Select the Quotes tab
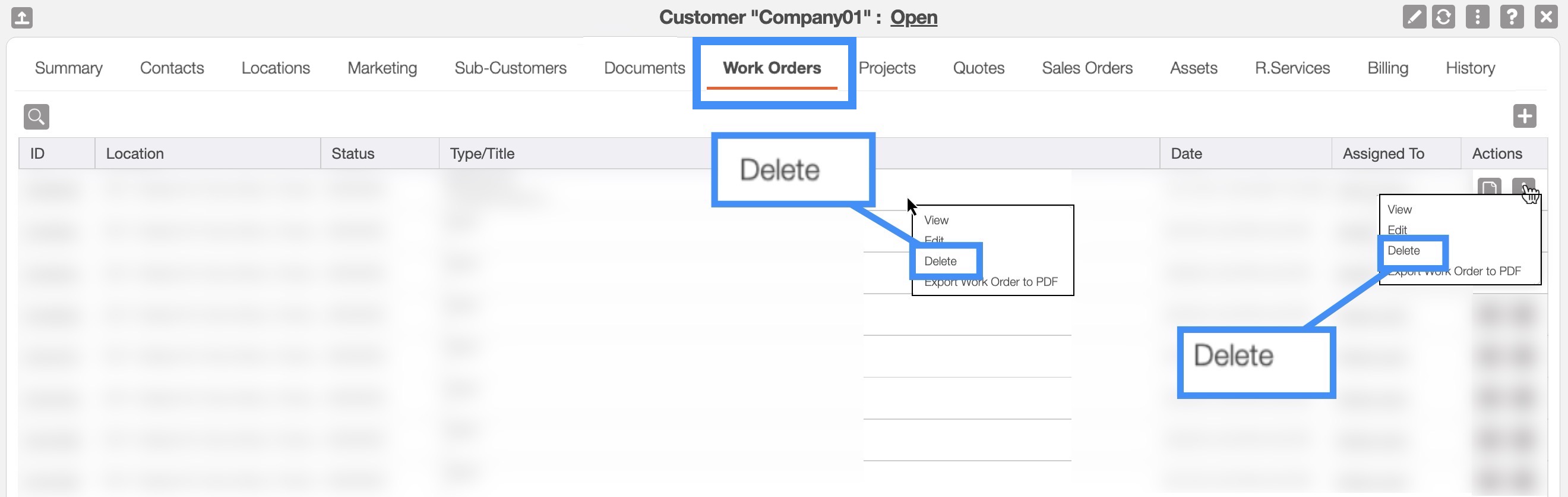Image resolution: width=1568 pixels, height=497 pixels. (978, 68)
